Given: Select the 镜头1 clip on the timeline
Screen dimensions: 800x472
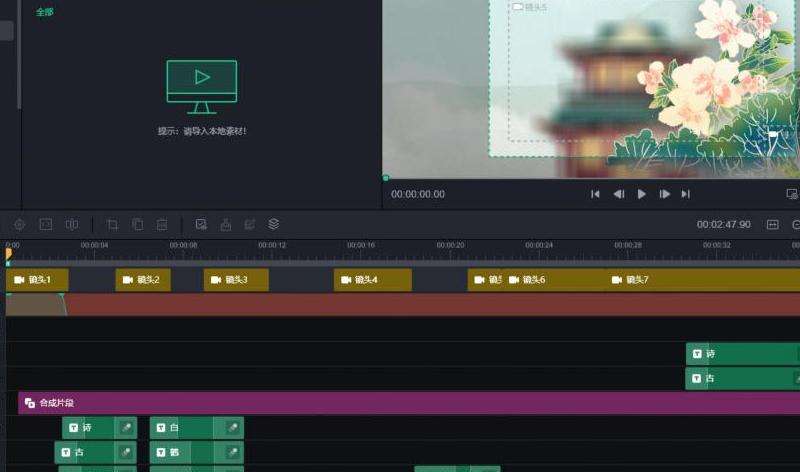Looking at the screenshot, I should [x=37, y=280].
